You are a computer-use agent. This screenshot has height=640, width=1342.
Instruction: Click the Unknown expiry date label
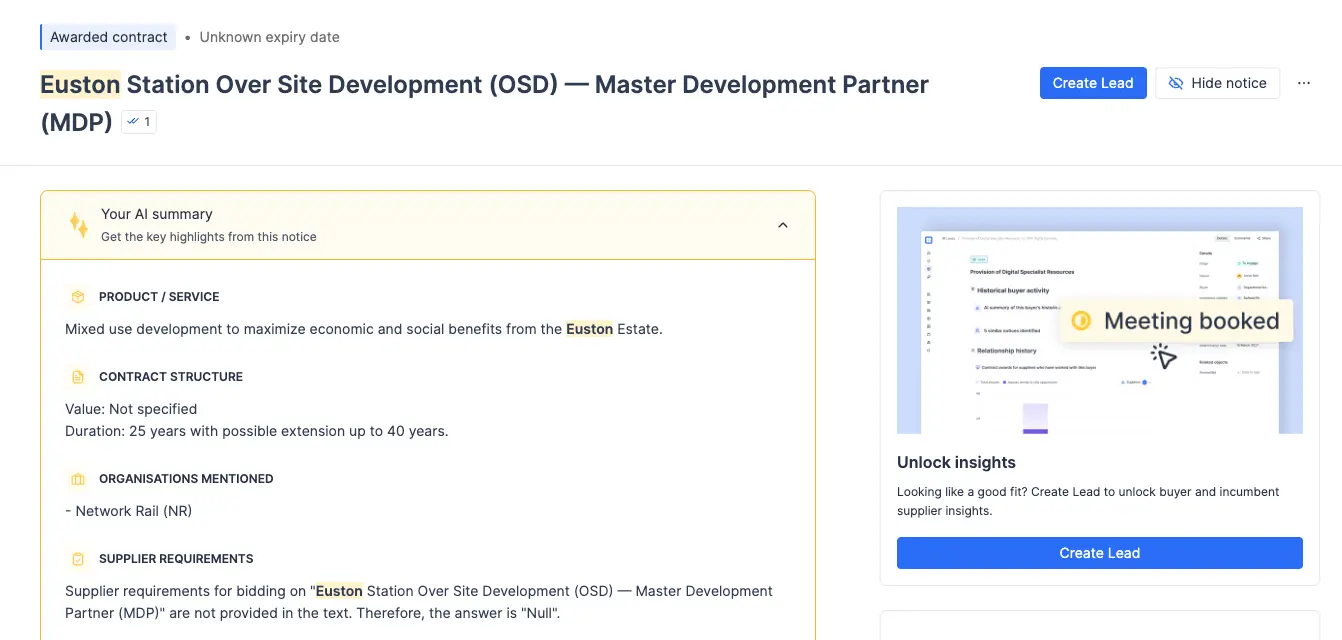point(269,37)
